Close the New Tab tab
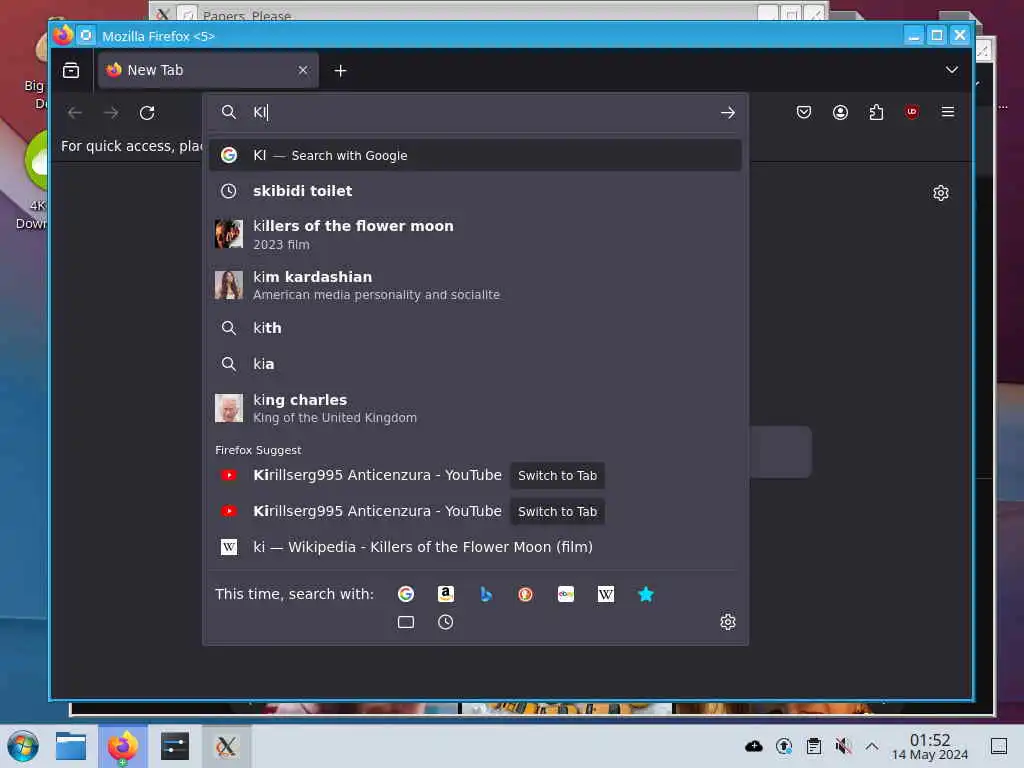Image resolution: width=1024 pixels, height=768 pixels. (x=303, y=70)
